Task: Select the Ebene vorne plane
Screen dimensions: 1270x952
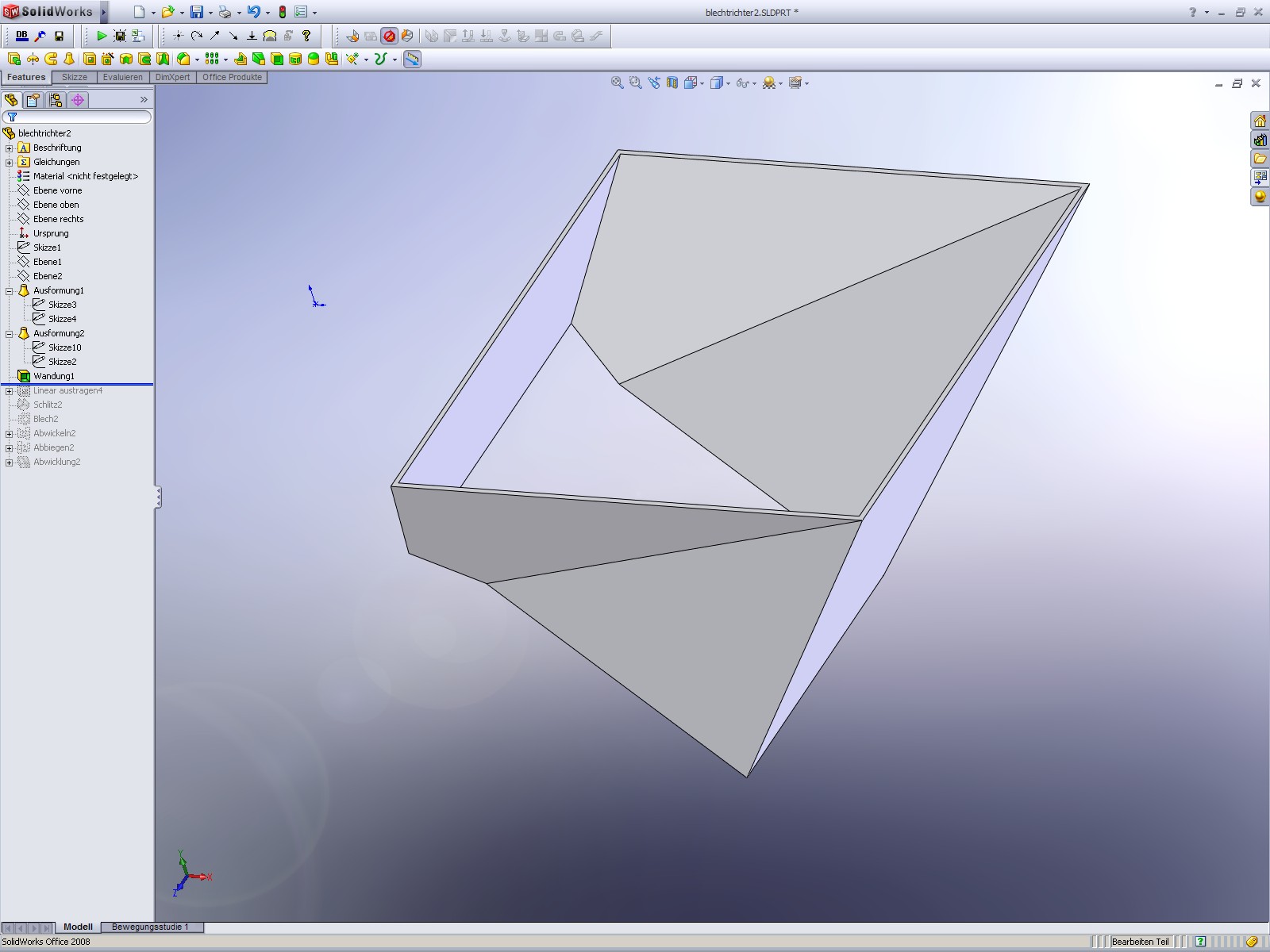Action: [x=50, y=190]
